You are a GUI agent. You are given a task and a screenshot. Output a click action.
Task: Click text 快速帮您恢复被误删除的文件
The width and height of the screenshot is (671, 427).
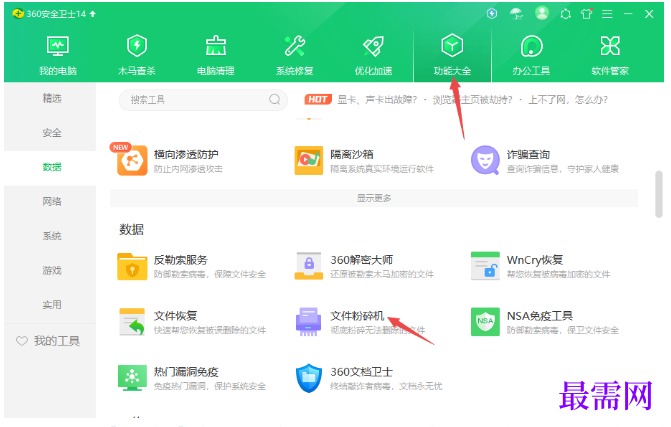click(210, 330)
